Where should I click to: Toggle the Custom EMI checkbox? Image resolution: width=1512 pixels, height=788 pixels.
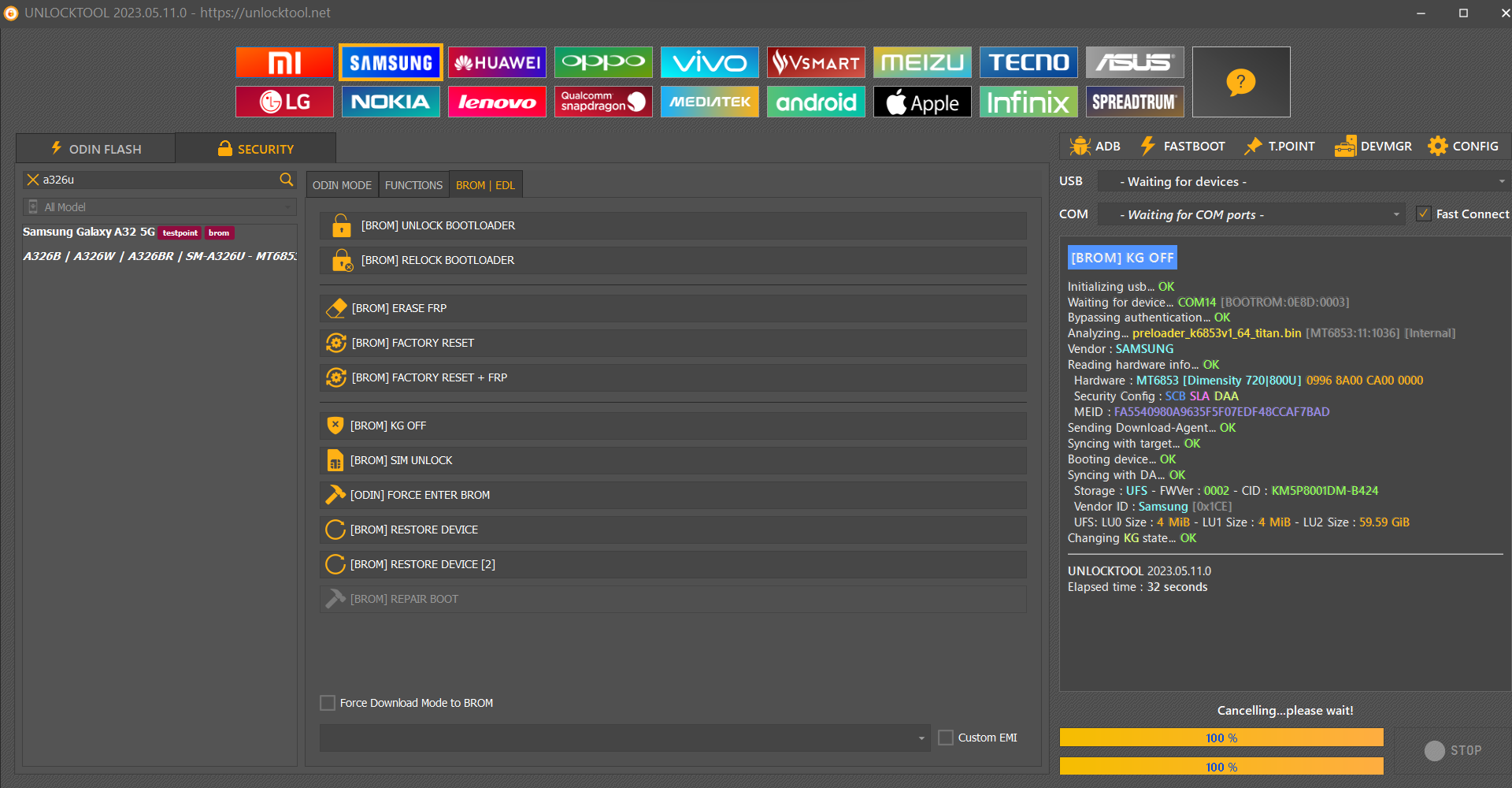[x=946, y=738]
